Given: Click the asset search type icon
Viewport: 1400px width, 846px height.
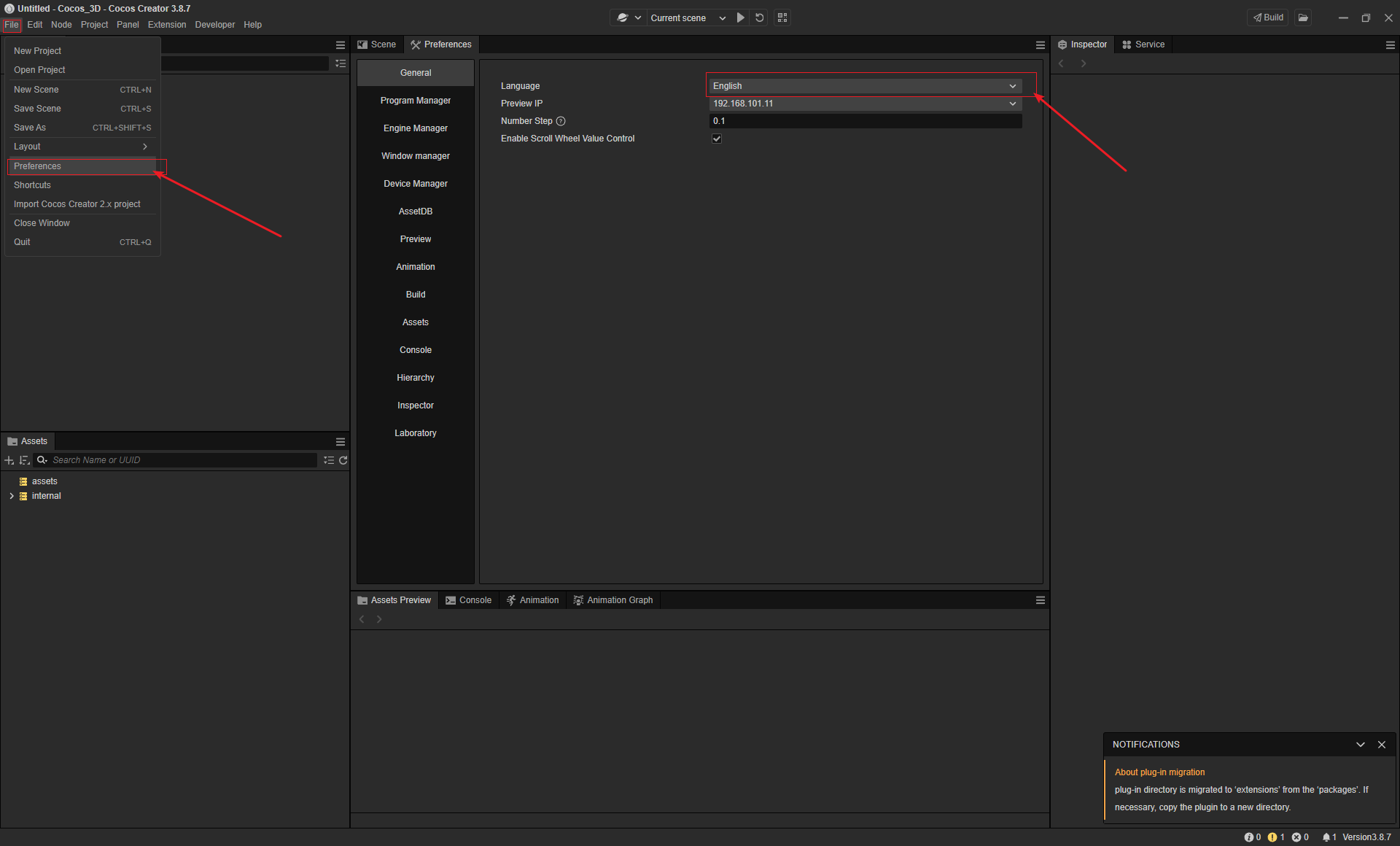Looking at the screenshot, I should (42, 460).
